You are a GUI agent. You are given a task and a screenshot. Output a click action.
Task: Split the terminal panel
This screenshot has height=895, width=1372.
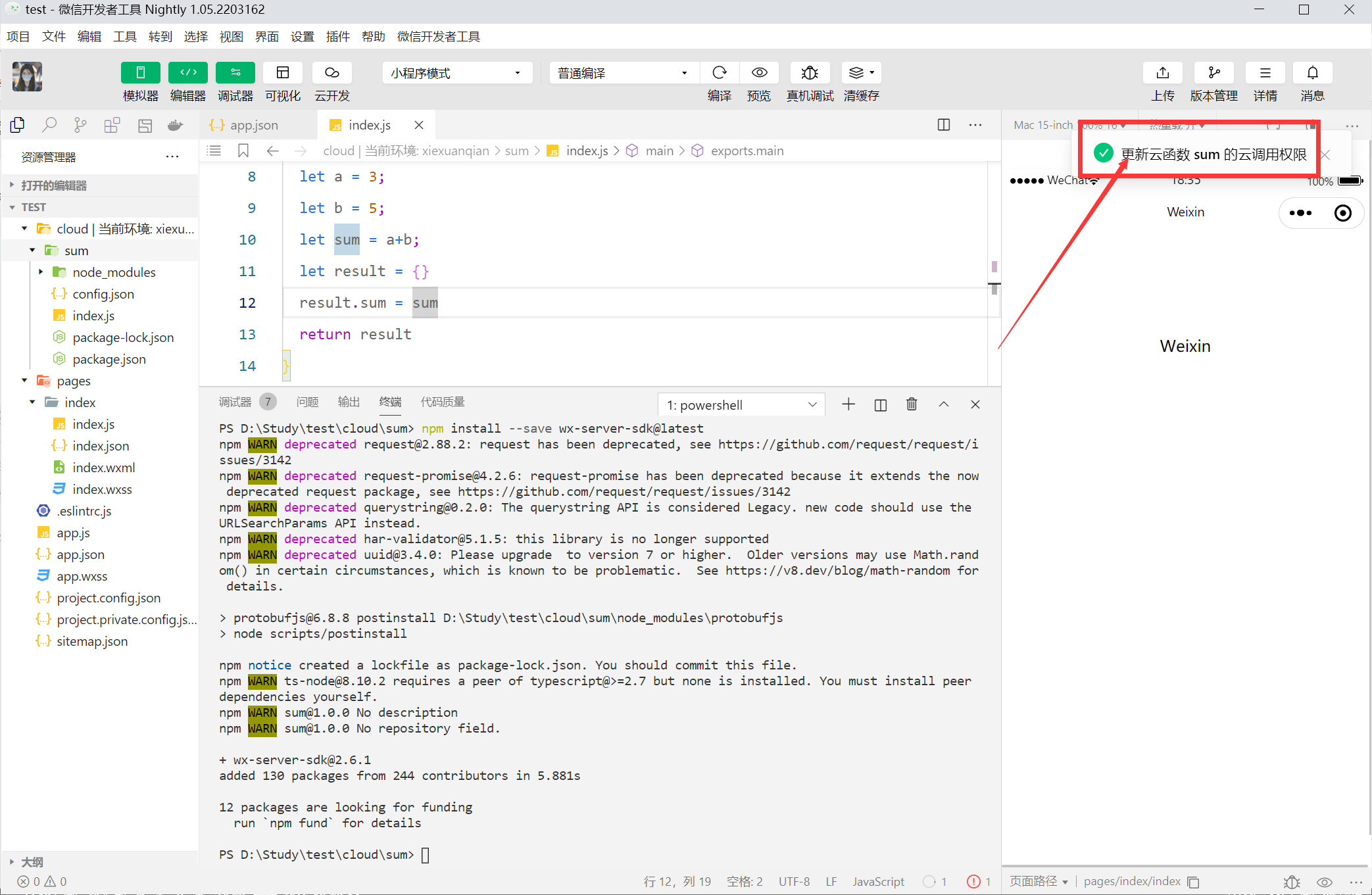pyautogui.click(x=881, y=404)
